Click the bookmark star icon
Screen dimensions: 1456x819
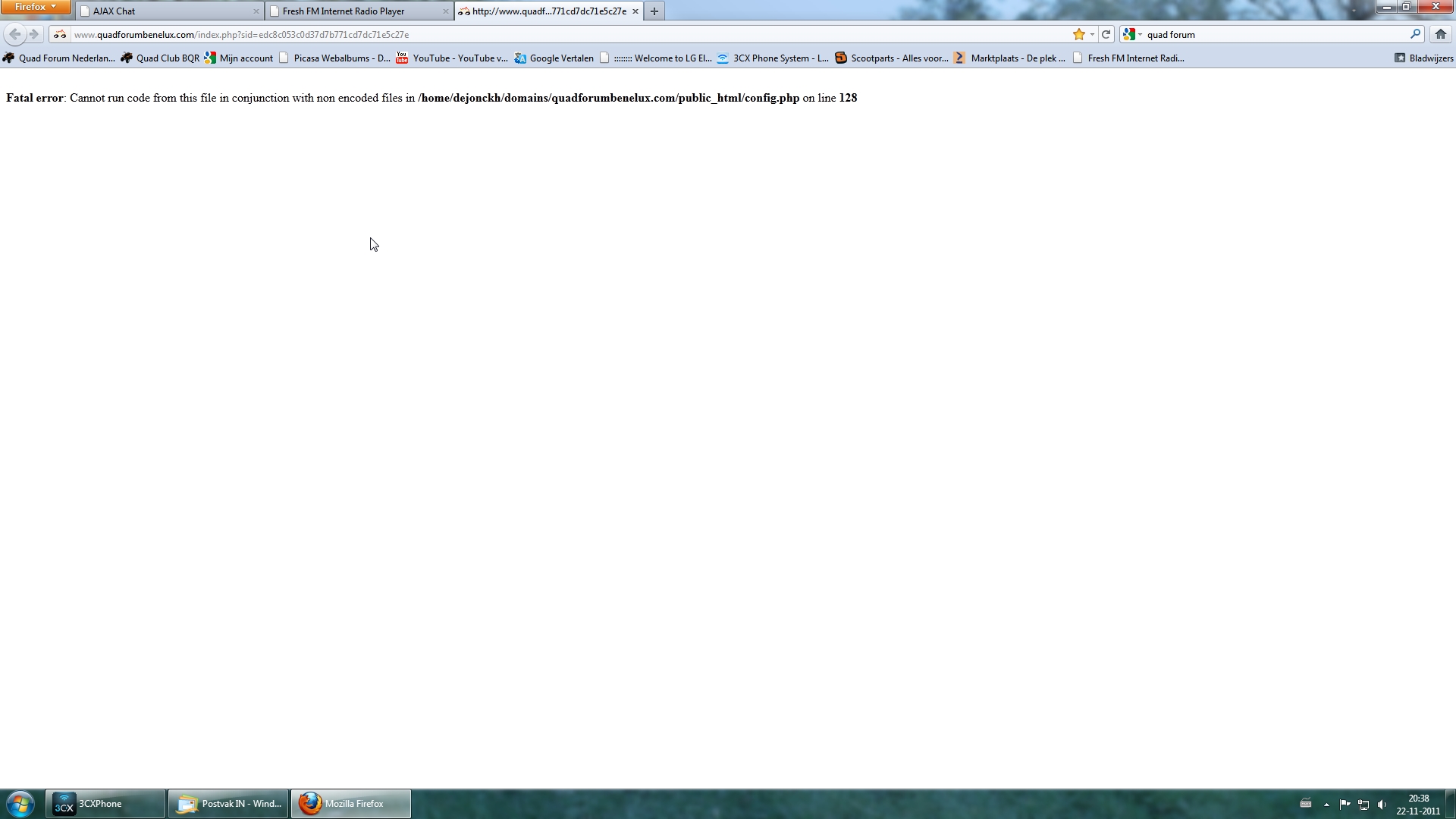[1078, 34]
